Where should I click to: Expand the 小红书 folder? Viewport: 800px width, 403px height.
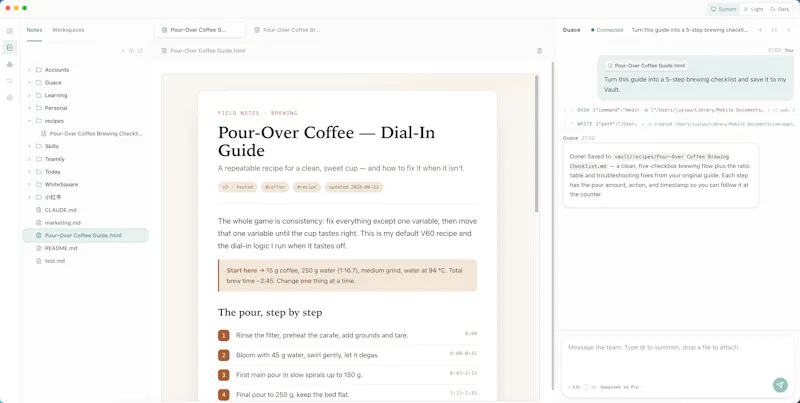29,197
